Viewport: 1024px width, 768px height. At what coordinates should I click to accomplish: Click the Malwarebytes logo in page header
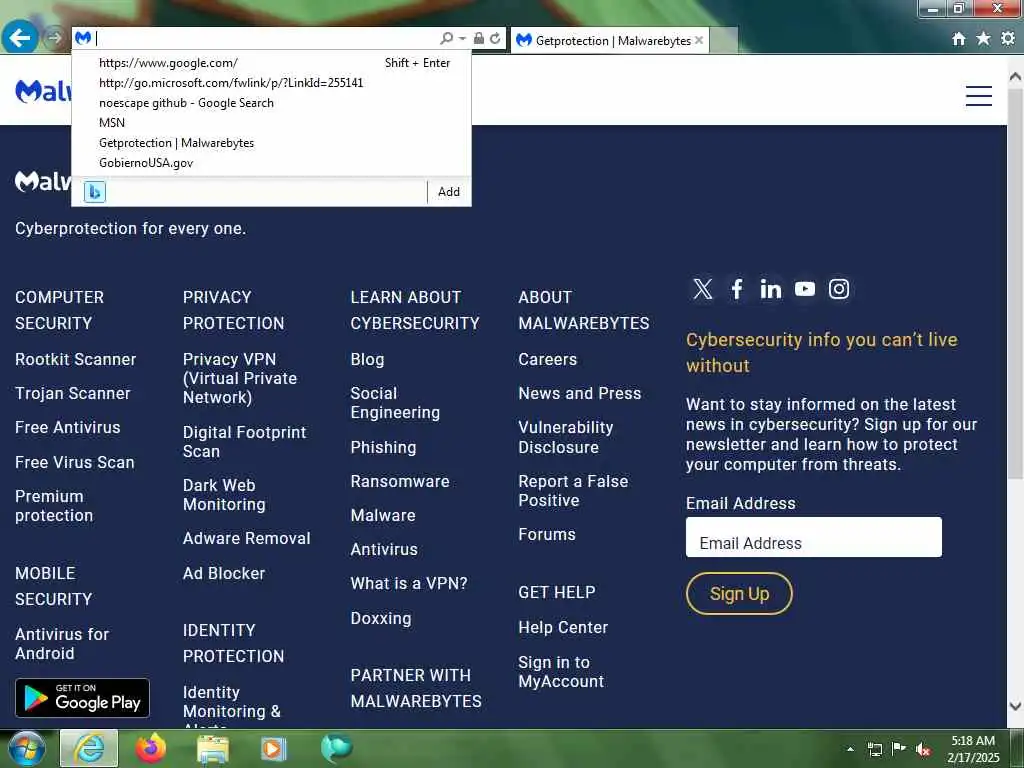(43, 91)
